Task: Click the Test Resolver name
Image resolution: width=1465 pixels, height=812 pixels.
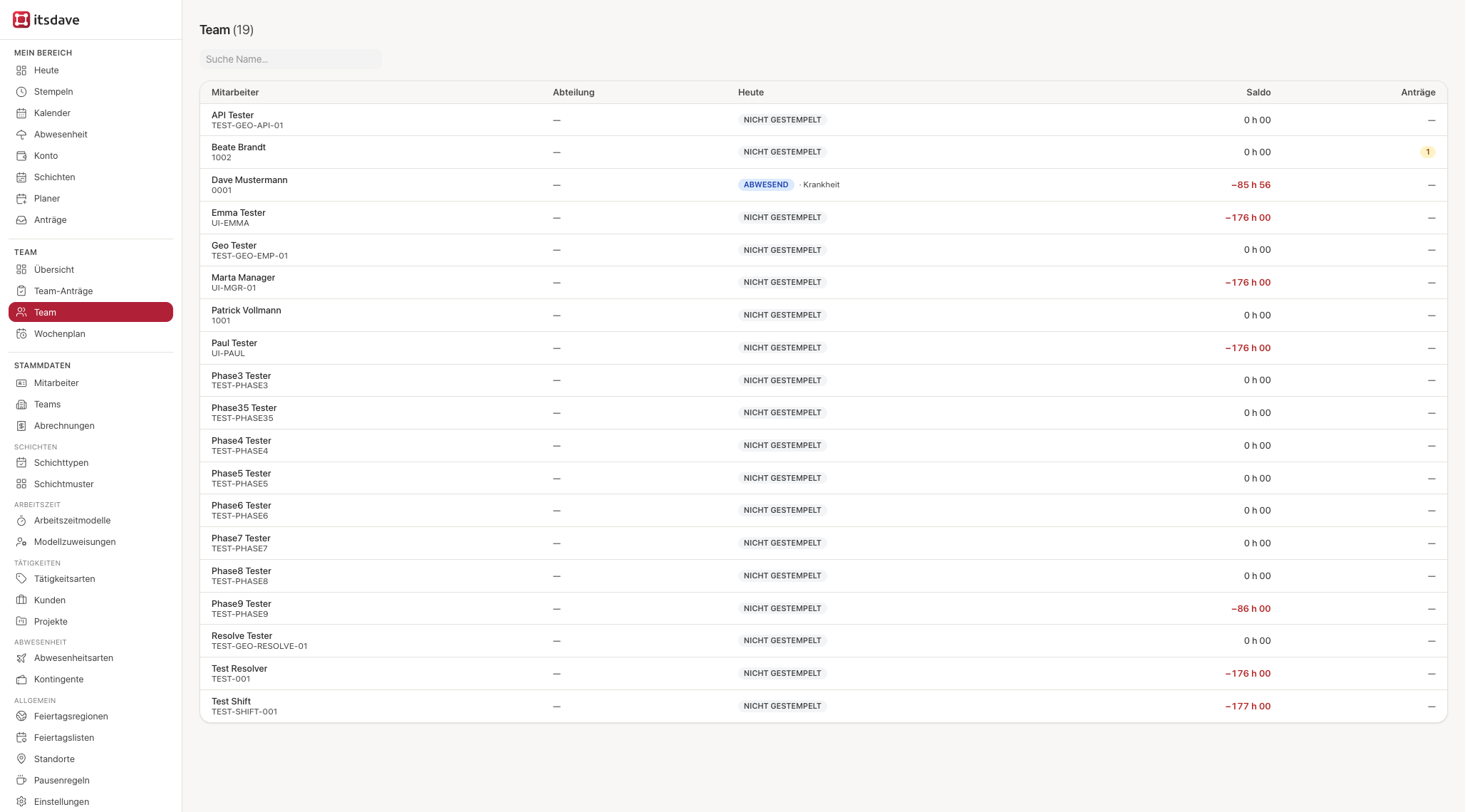Action: [x=239, y=669]
